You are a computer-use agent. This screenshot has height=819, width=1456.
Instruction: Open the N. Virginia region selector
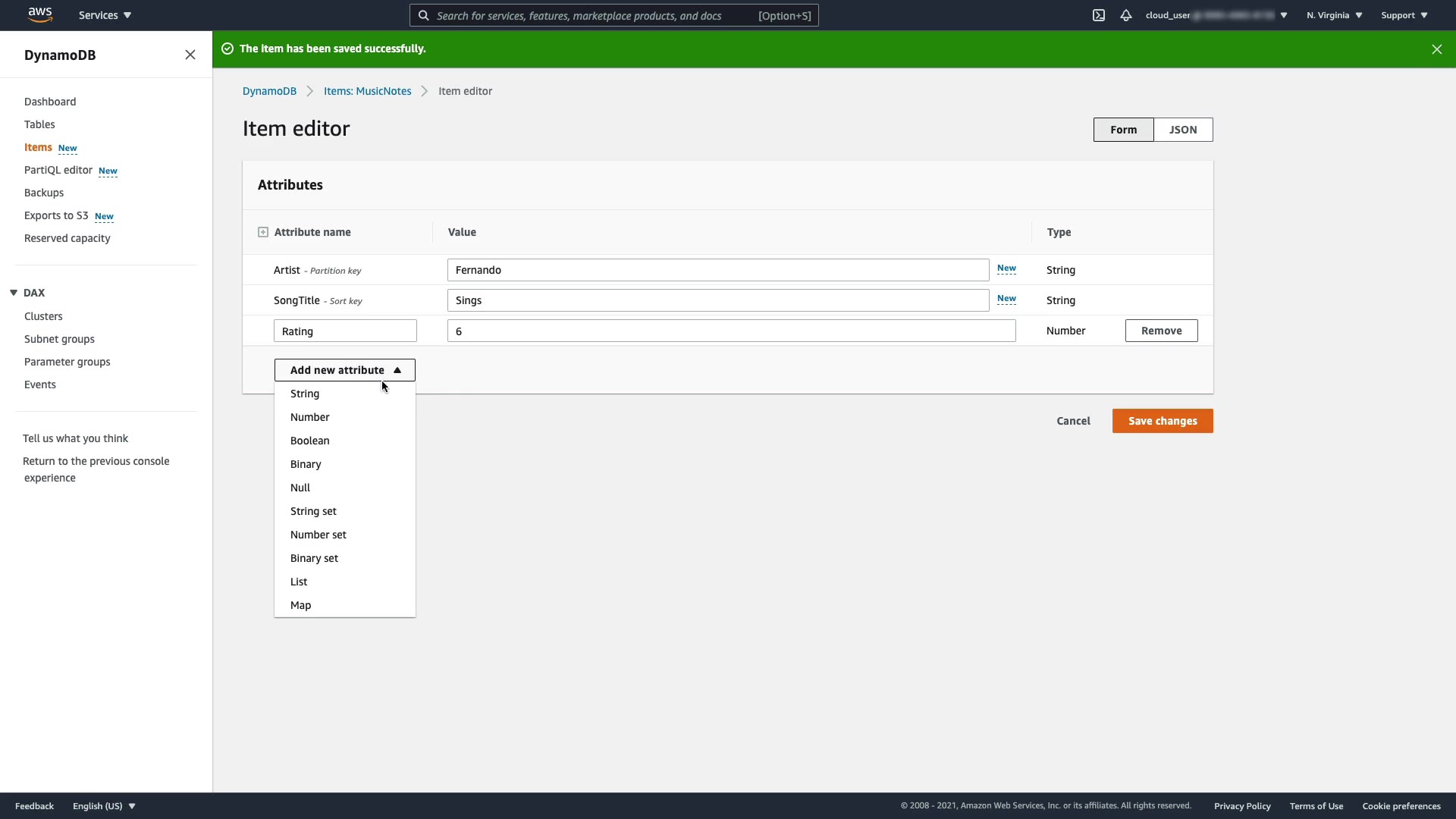point(1334,15)
